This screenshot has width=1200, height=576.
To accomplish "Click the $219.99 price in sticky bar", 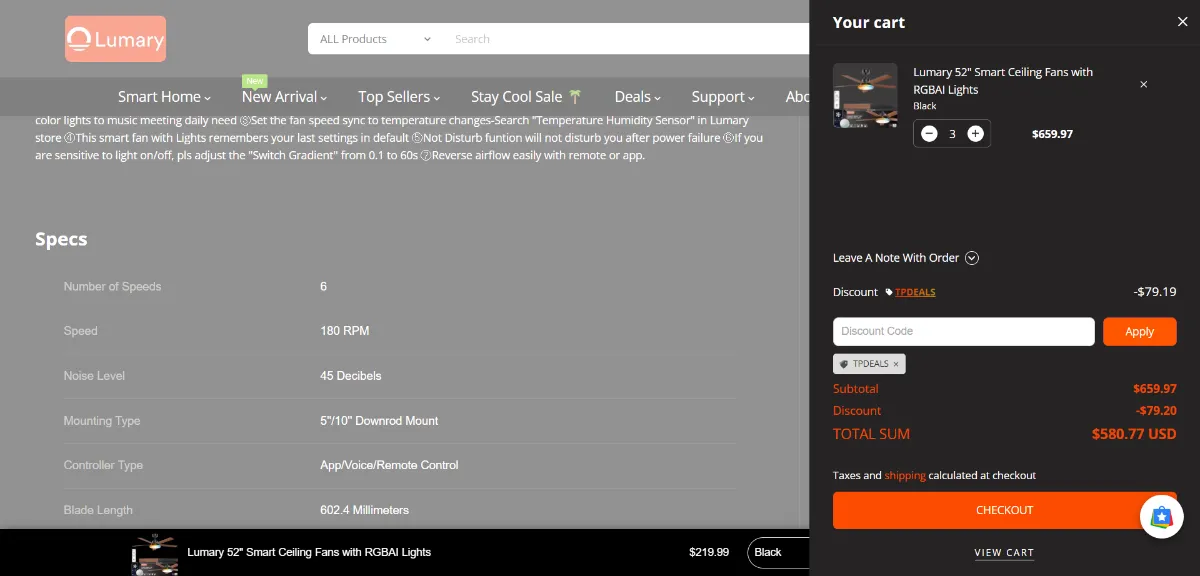I will click(x=709, y=552).
